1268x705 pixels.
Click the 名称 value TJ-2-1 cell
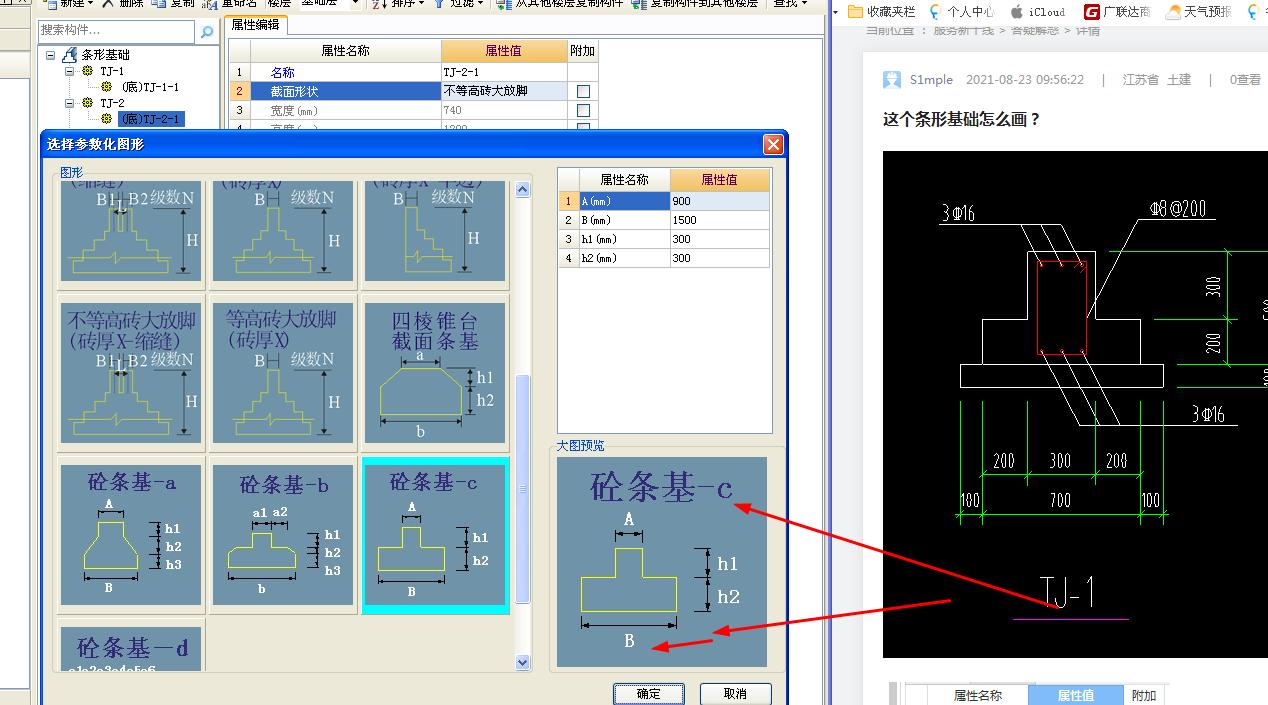coord(504,72)
